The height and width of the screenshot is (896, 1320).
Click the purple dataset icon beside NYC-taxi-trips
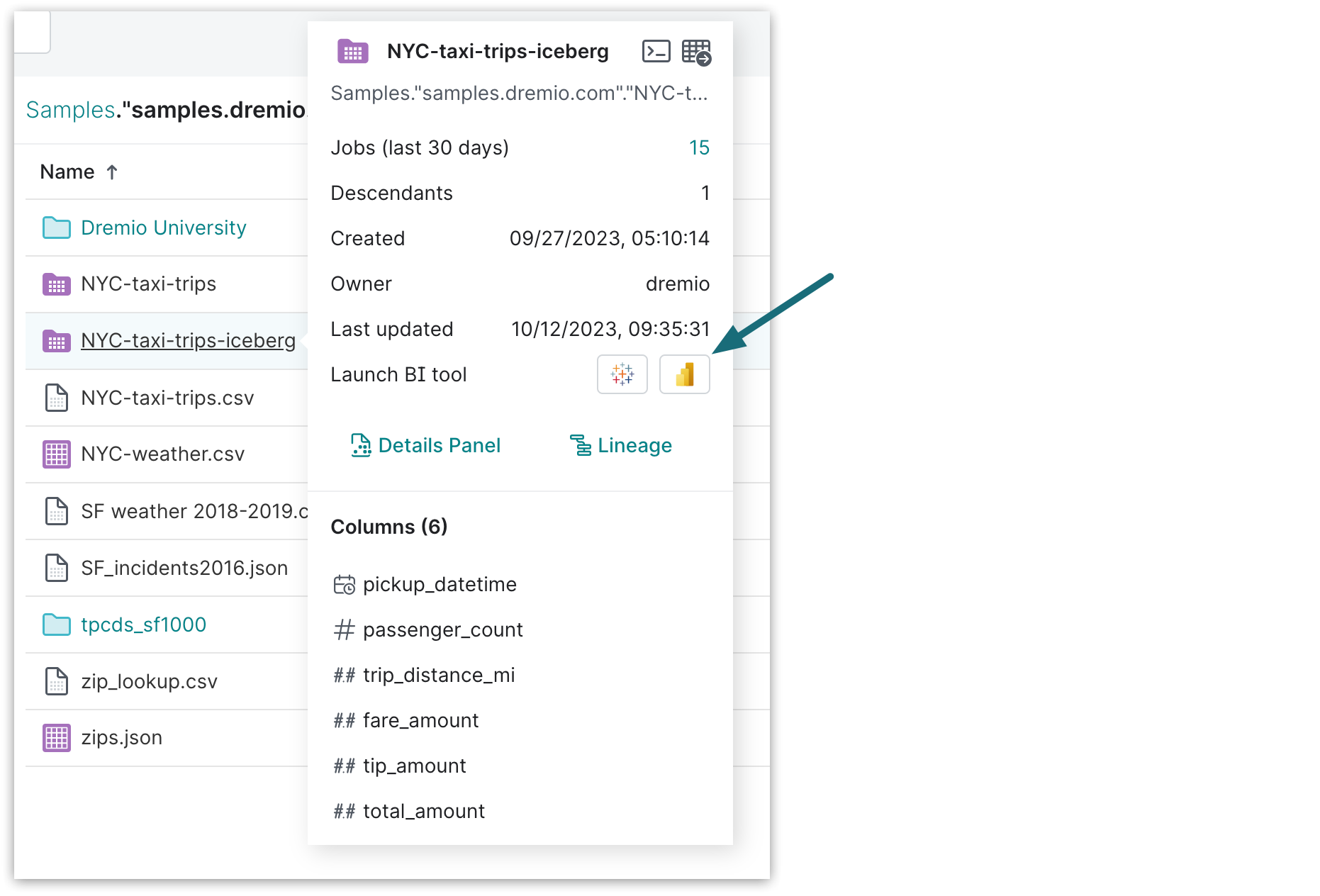(57, 284)
